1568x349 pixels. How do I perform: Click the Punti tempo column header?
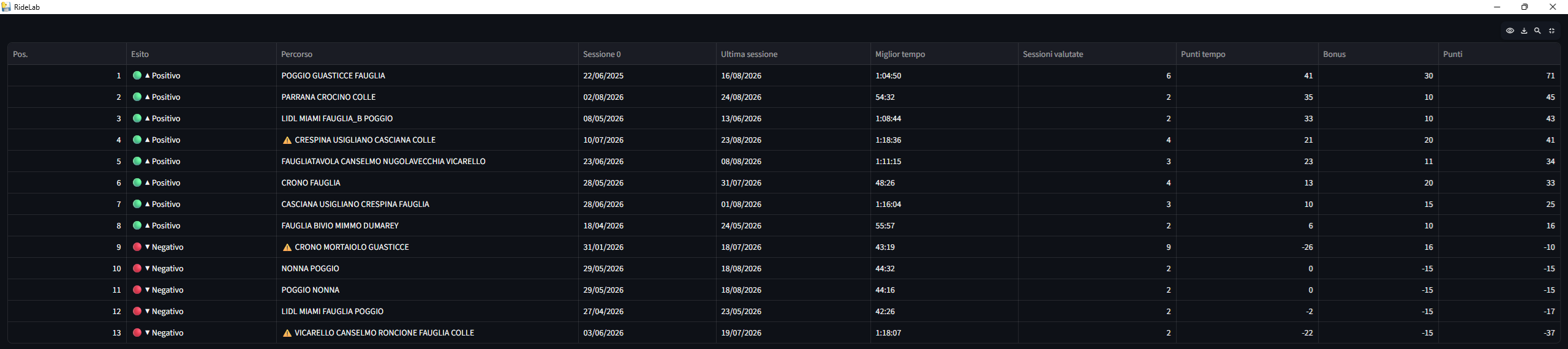[x=1248, y=54]
